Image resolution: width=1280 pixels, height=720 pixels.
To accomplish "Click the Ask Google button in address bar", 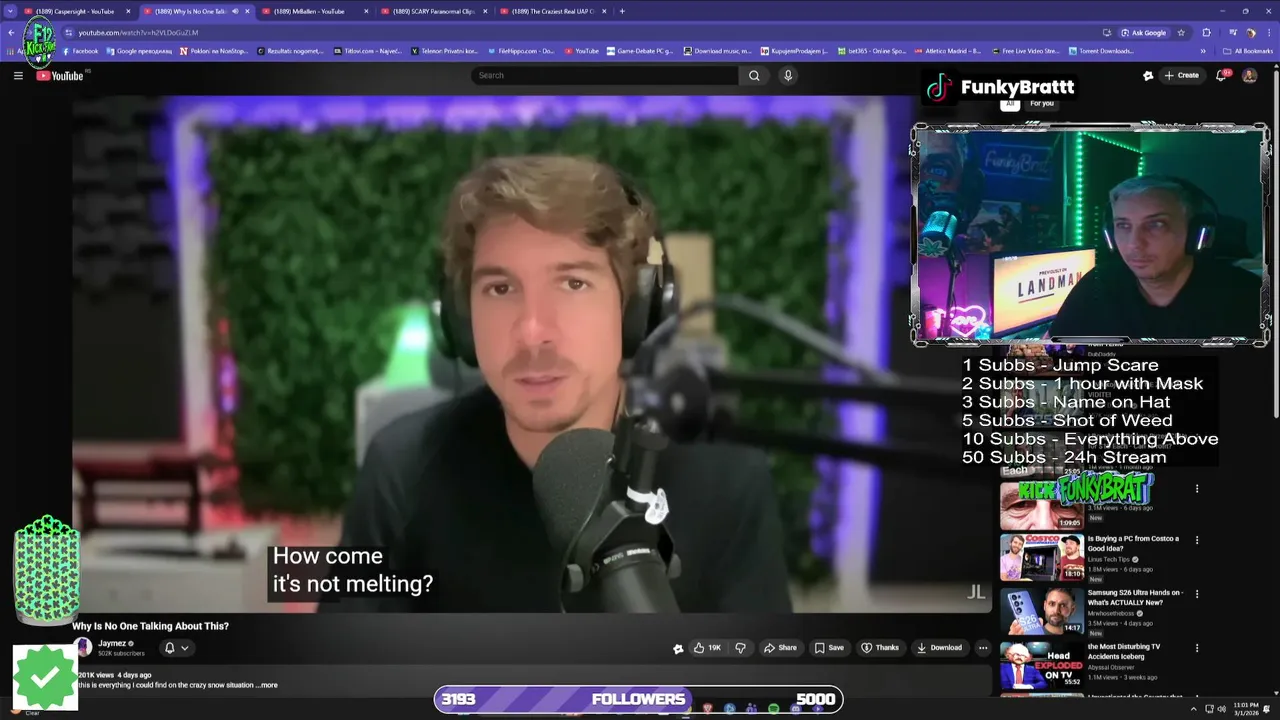I will (x=1144, y=32).
